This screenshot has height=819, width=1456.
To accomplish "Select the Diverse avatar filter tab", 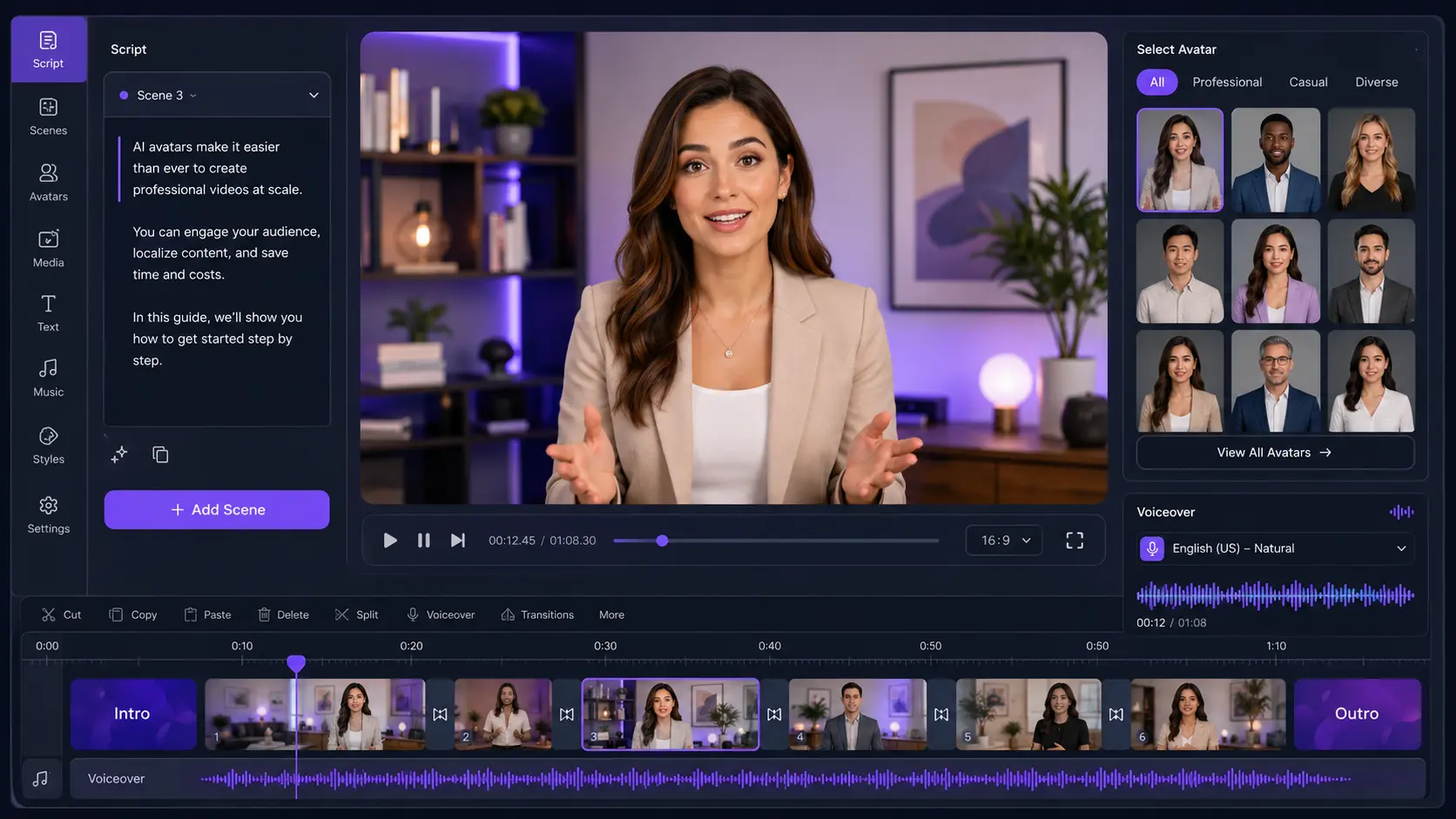I will click(x=1376, y=82).
